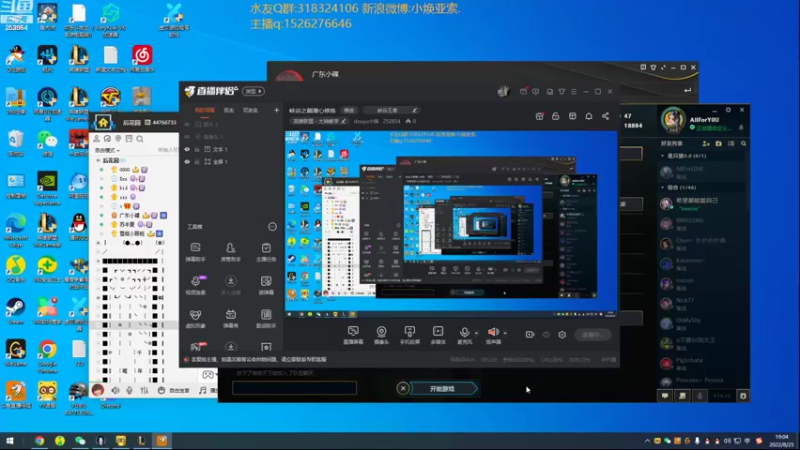The height and width of the screenshot is (450, 800).
Task: Collapse the first friends group above AllForLOVE
Action: pyautogui.click(x=663, y=156)
